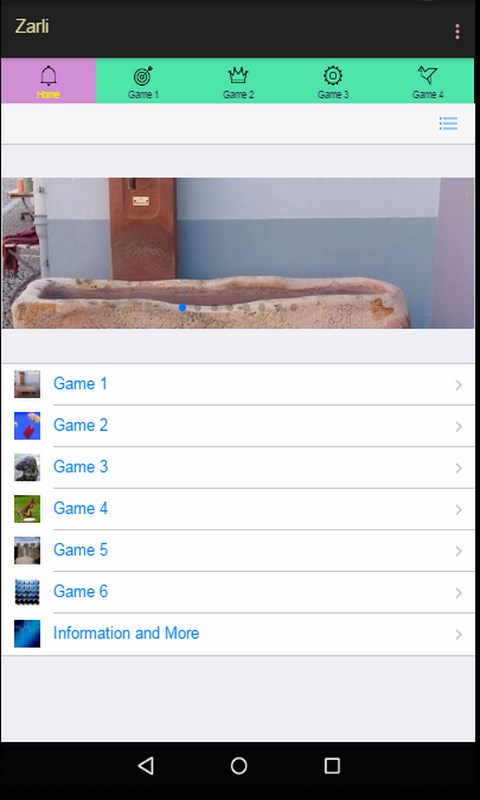This screenshot has height=800, width=480.
Task: Expand the Game 1 row chevron
Action: [x=459, y=385]
